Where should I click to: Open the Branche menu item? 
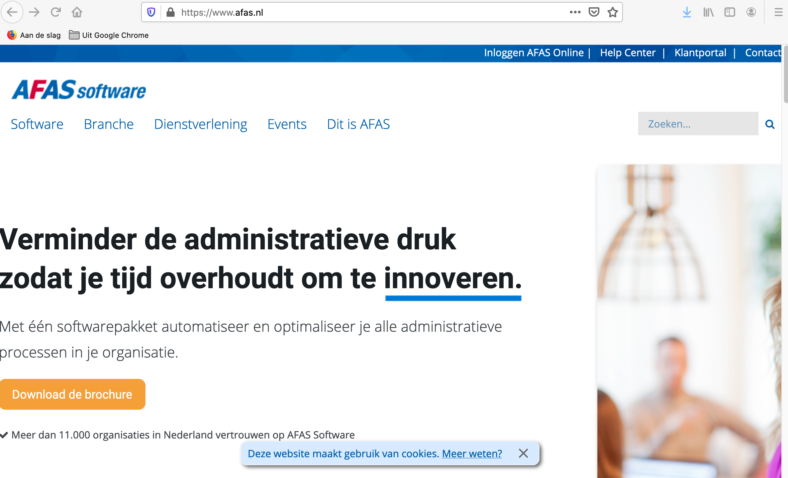109,124
